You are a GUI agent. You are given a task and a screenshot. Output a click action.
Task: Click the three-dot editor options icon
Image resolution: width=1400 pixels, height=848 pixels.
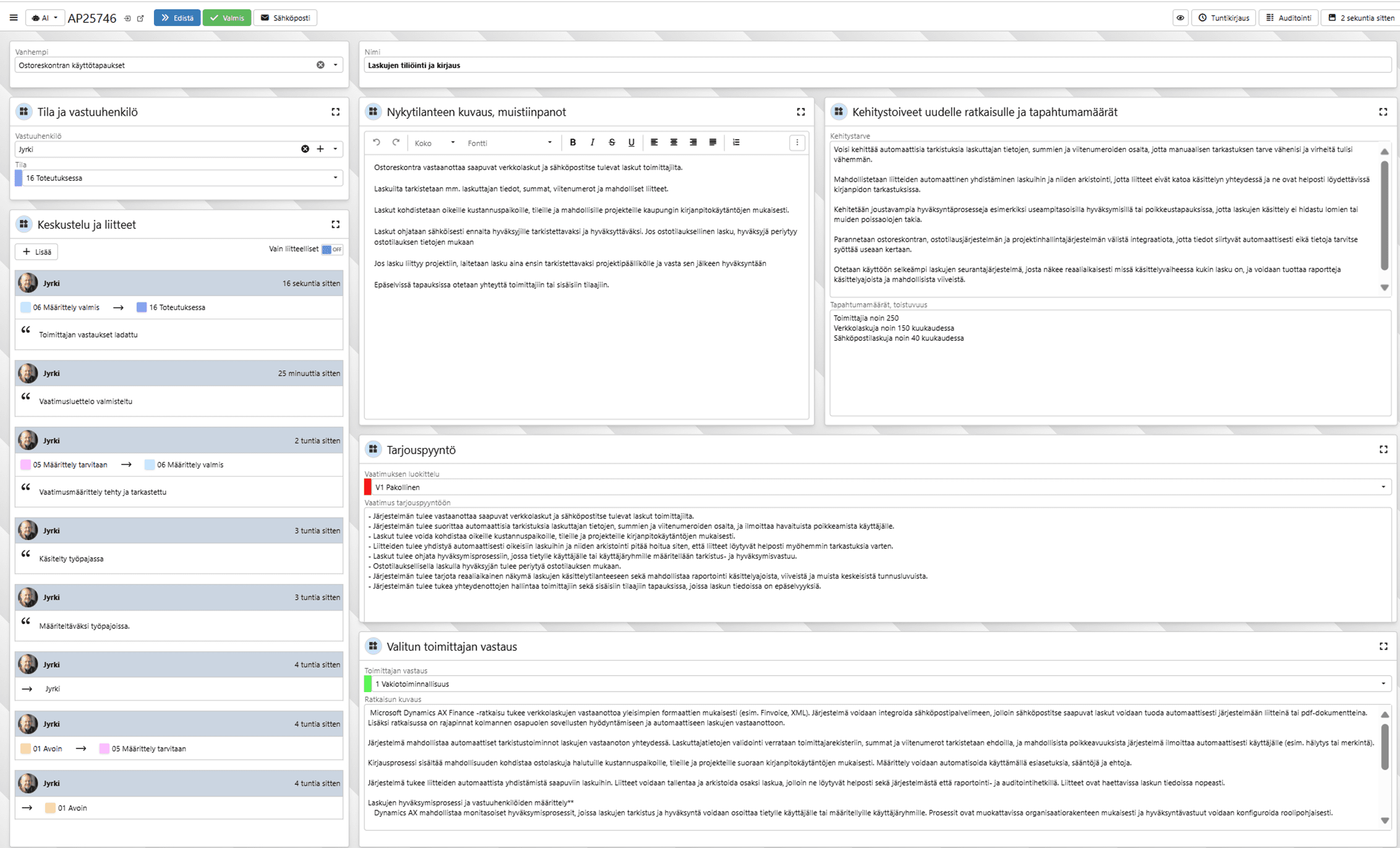pyautogui.click(x=797, y=143)
